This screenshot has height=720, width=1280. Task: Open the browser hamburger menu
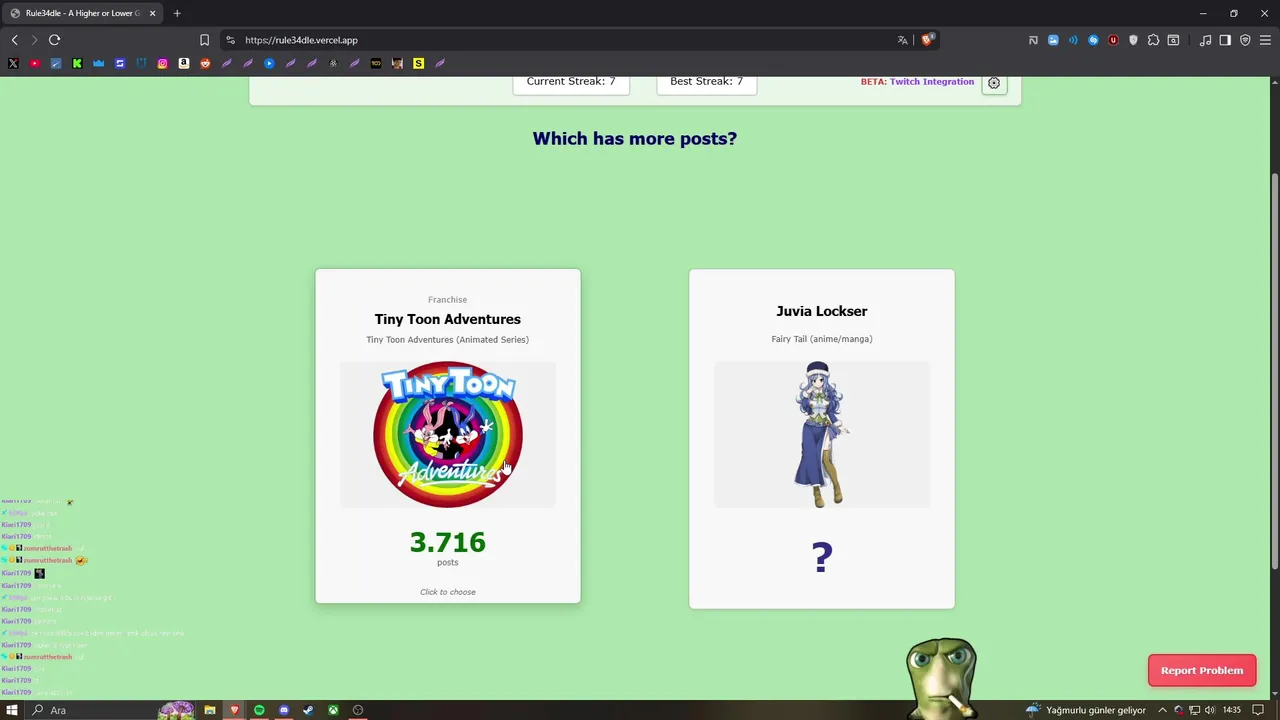pos(1265,40)
